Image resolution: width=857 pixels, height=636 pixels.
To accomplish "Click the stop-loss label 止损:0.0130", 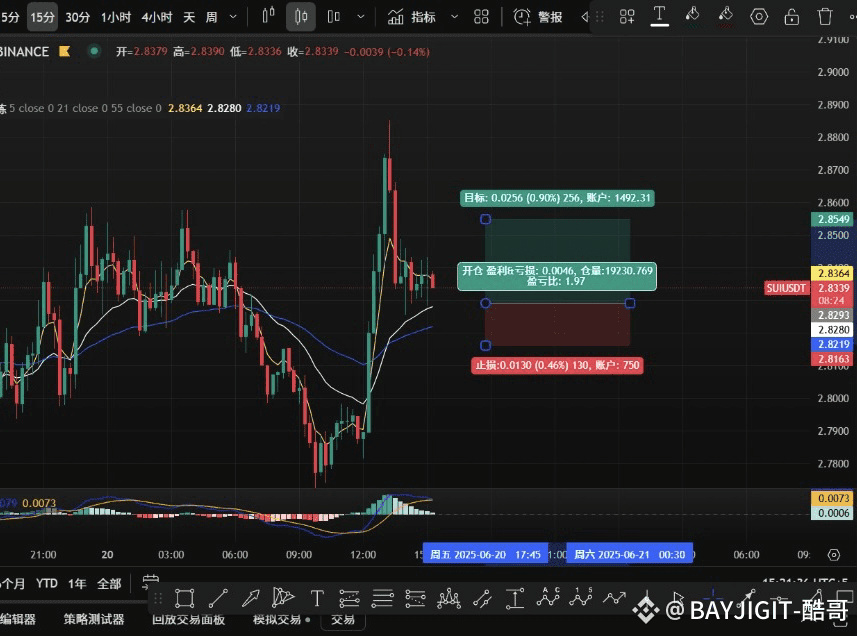I will coord(557,365).
